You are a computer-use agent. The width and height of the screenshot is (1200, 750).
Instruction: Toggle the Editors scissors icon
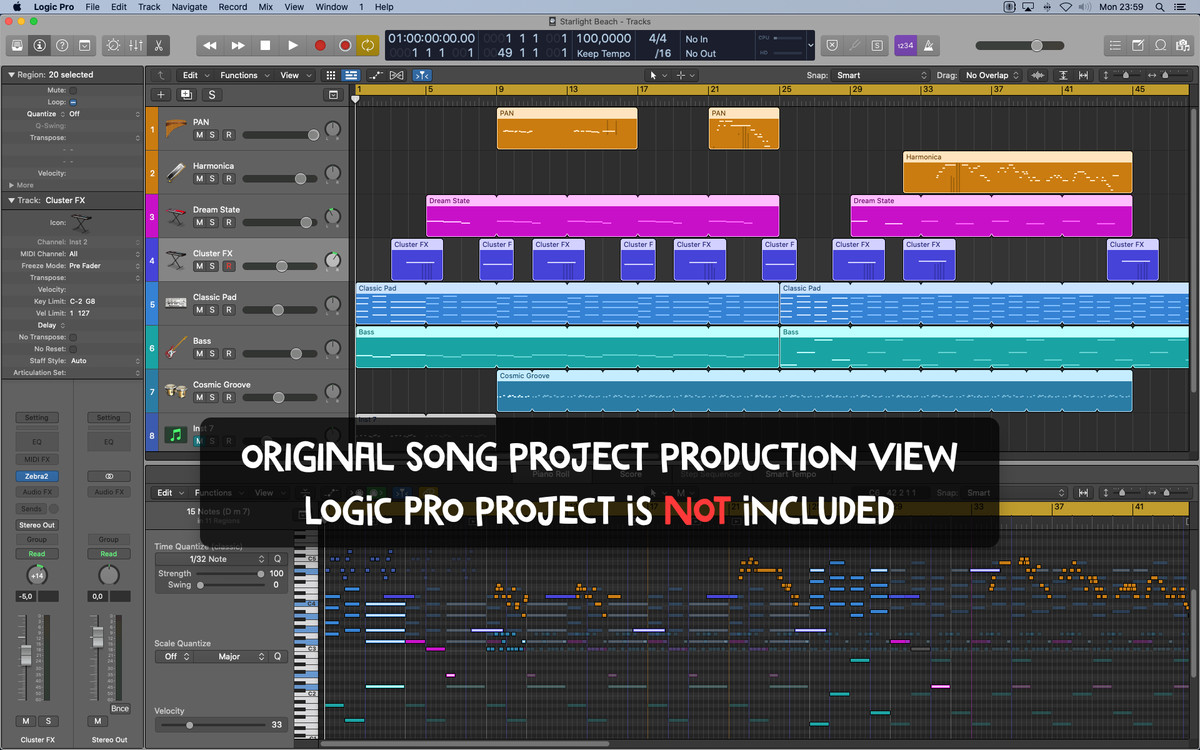click(158, 45)
